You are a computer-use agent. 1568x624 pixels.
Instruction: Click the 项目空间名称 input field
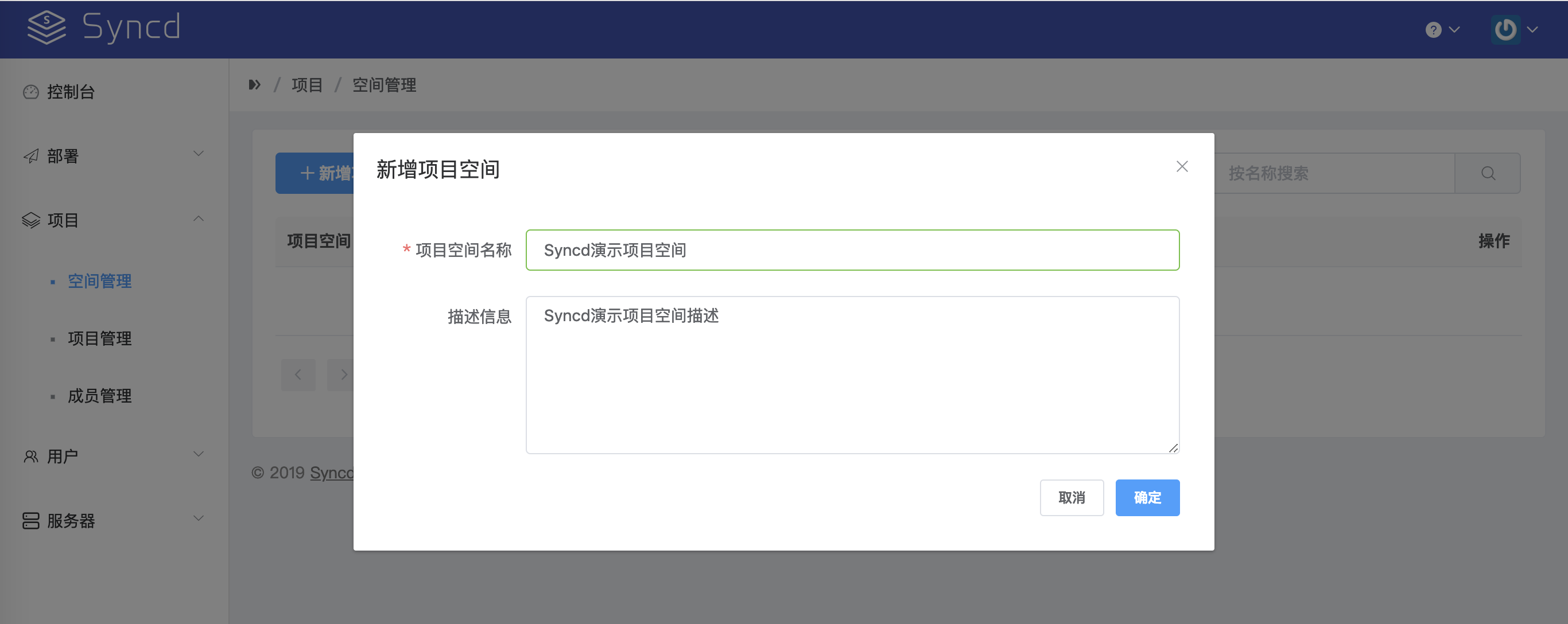(x=852, y=250)
